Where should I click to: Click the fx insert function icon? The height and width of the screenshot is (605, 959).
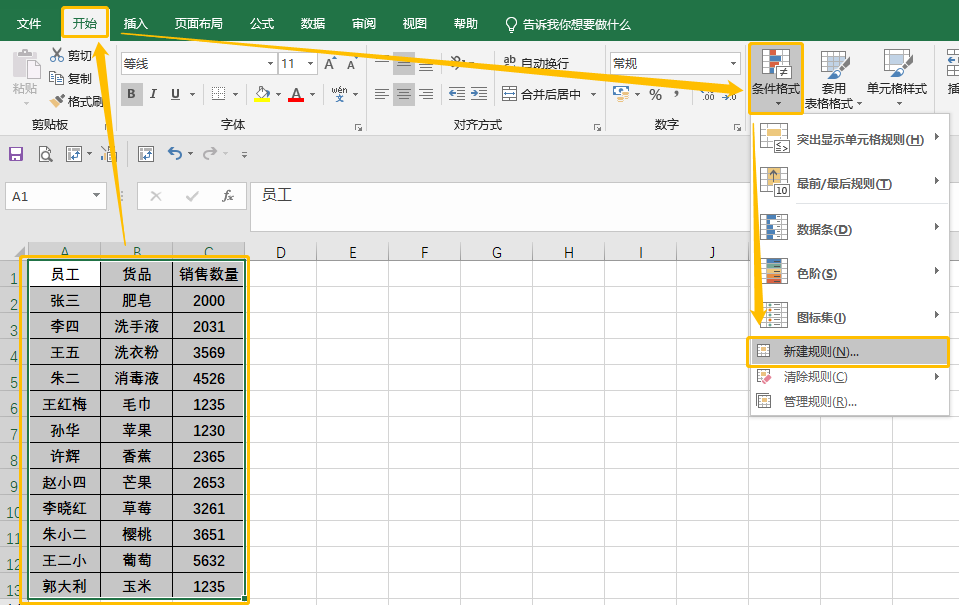pos(228,196)
